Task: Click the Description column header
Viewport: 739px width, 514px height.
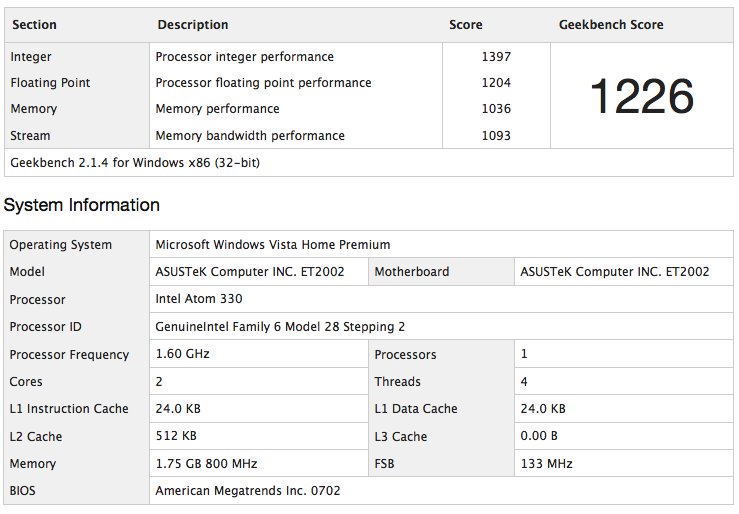Action: (x=192, y=25)
